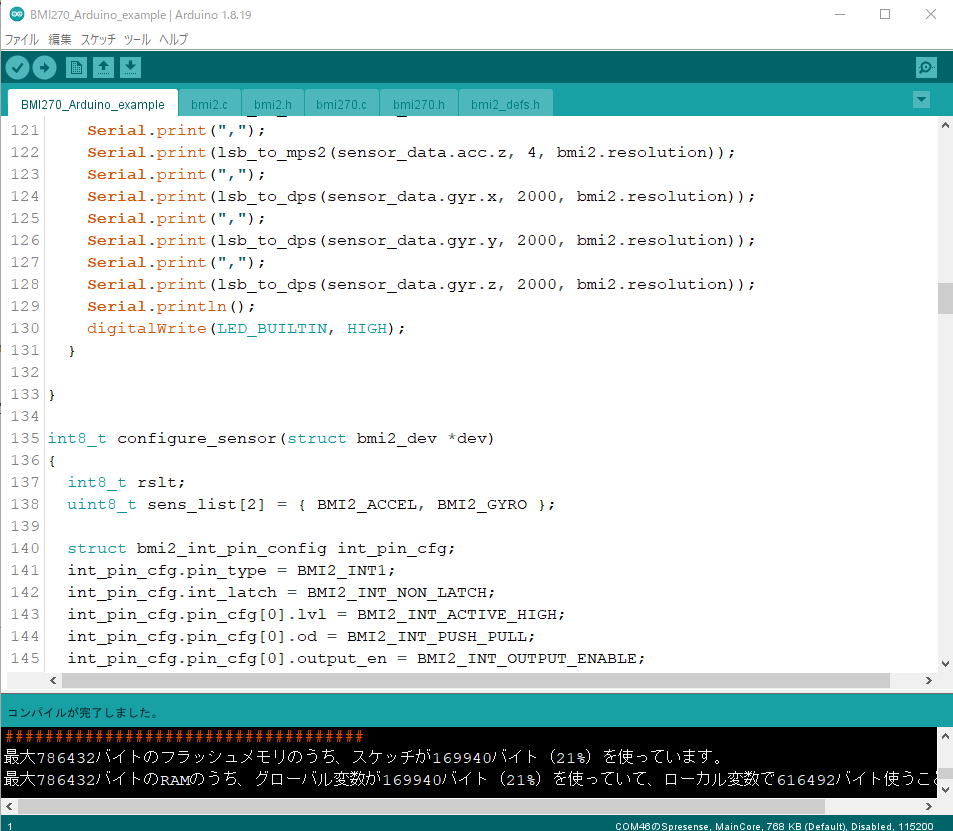Select the bmi2_defs.h tab
This screenshot has height=831, width=953.
click(x=505, y=104)
